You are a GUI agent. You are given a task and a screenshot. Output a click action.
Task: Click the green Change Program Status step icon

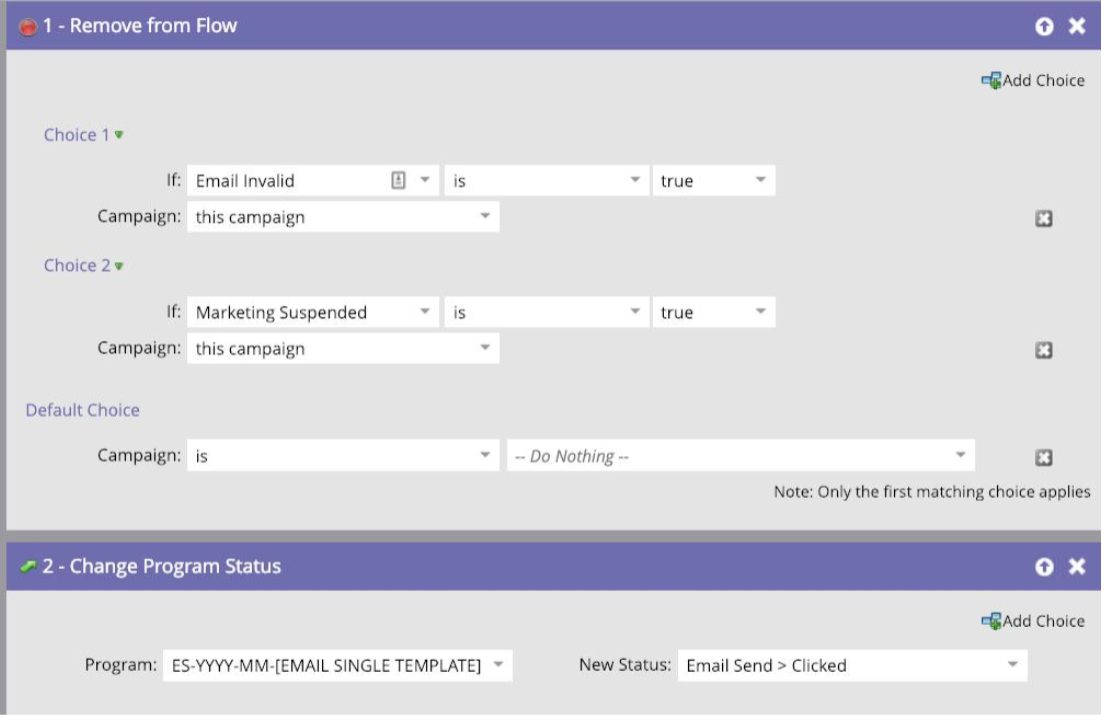coord(27,567)
